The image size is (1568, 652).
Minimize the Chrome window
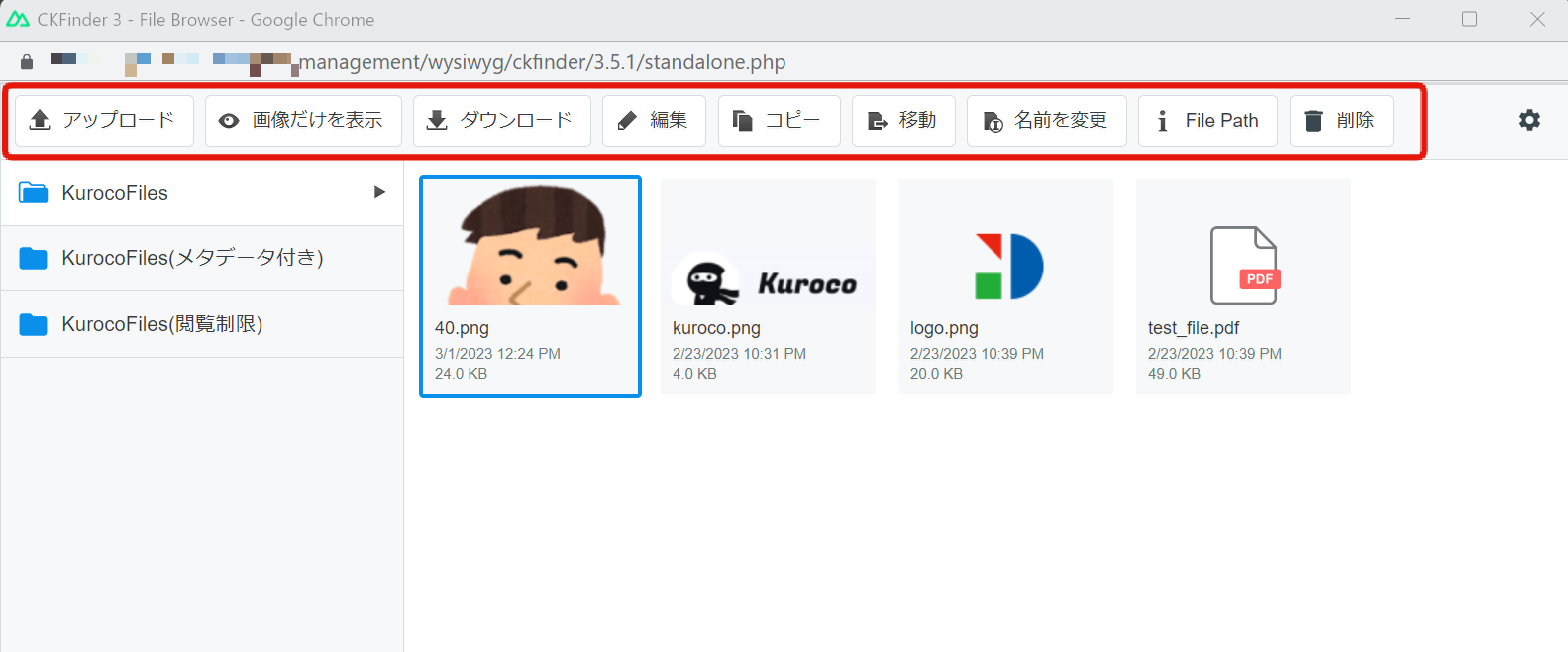pos(1403,19)
